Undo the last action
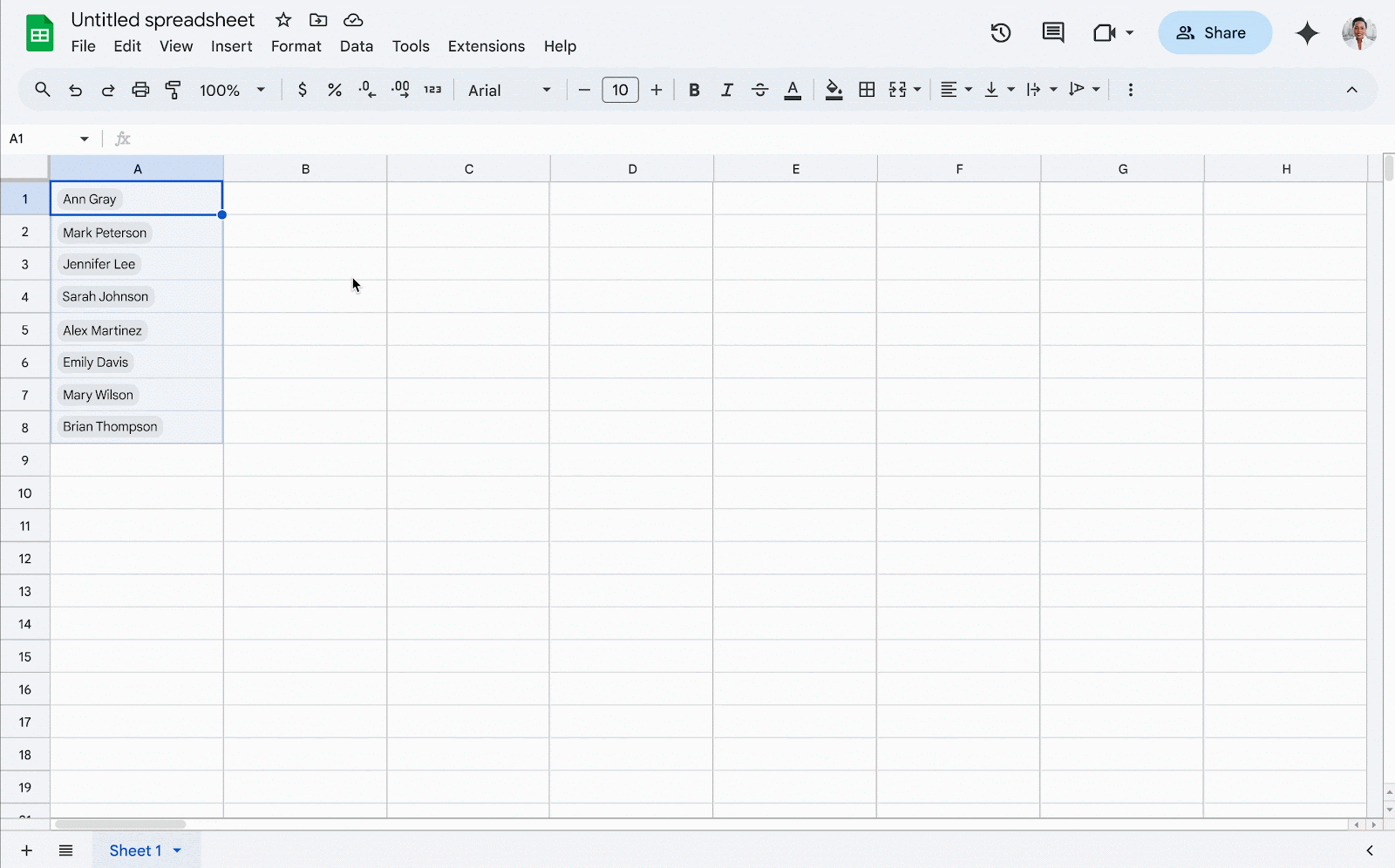 pos(76,90)
